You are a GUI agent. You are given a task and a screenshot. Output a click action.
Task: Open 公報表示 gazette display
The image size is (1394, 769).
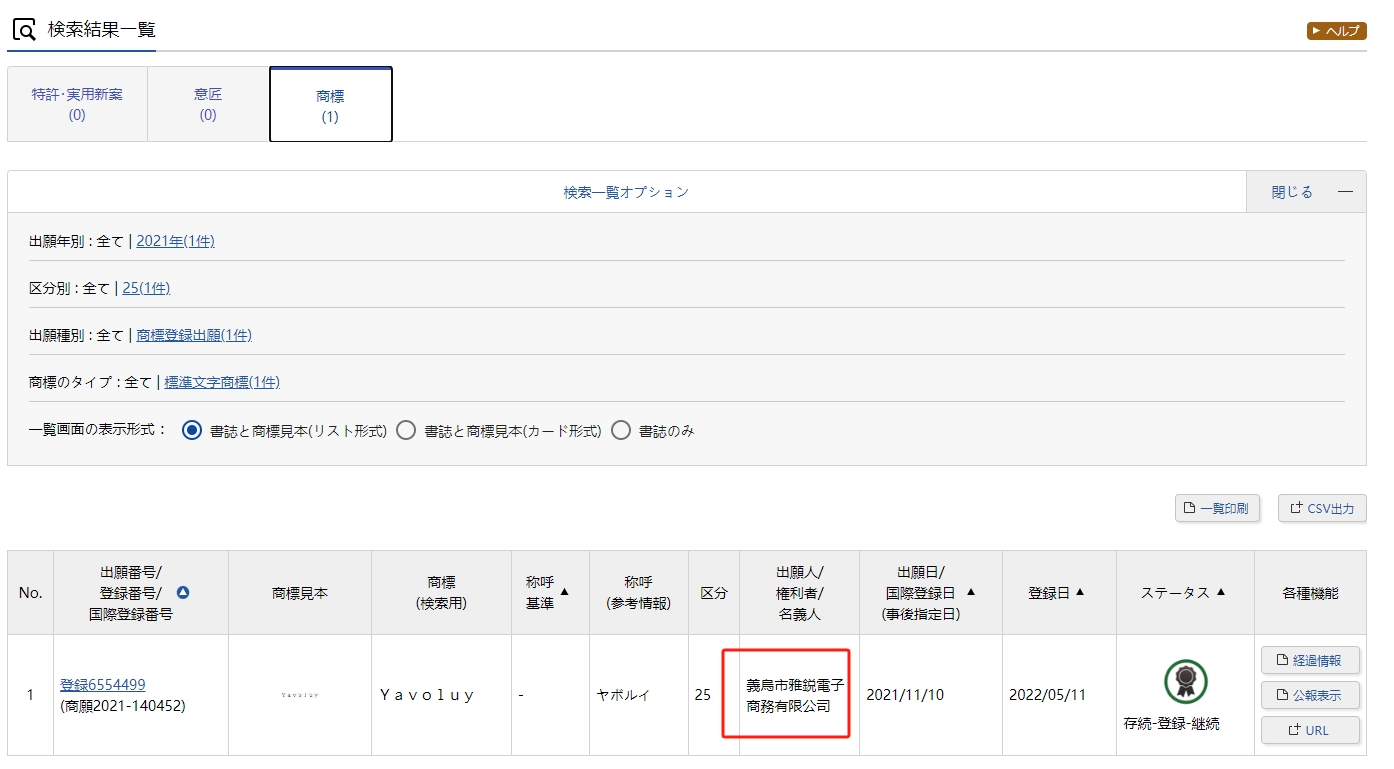click(x=1310, y=695)
